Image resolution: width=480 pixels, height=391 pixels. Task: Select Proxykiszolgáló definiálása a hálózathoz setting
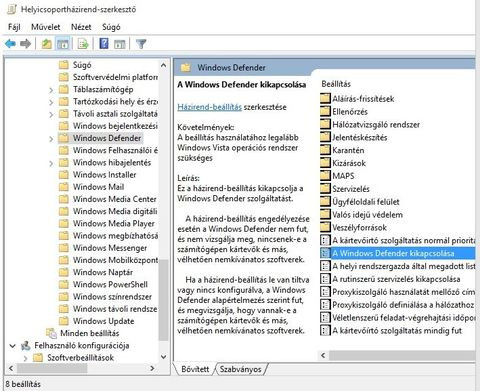(397, 305)
